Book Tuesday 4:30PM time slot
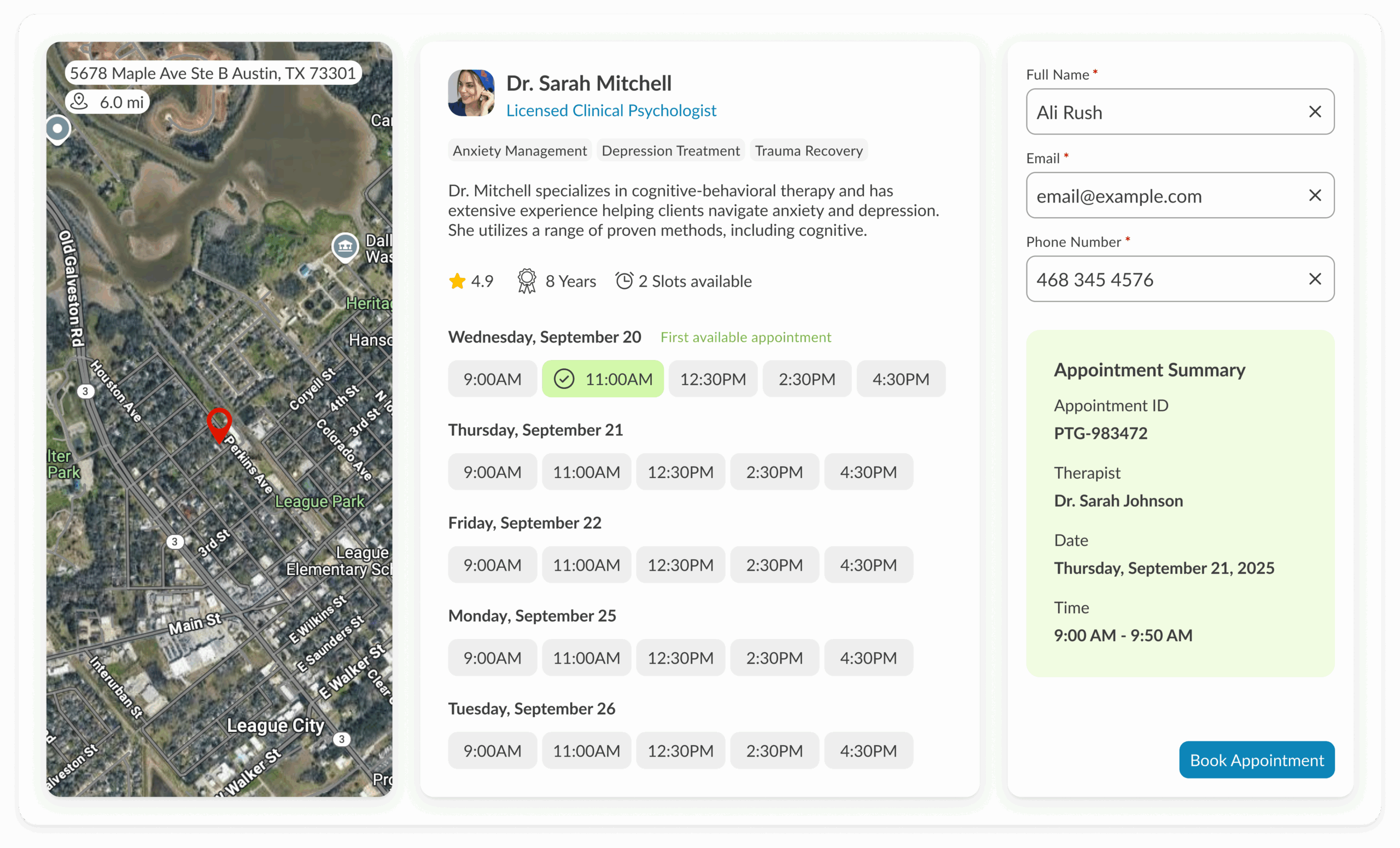 coord(868,750)
